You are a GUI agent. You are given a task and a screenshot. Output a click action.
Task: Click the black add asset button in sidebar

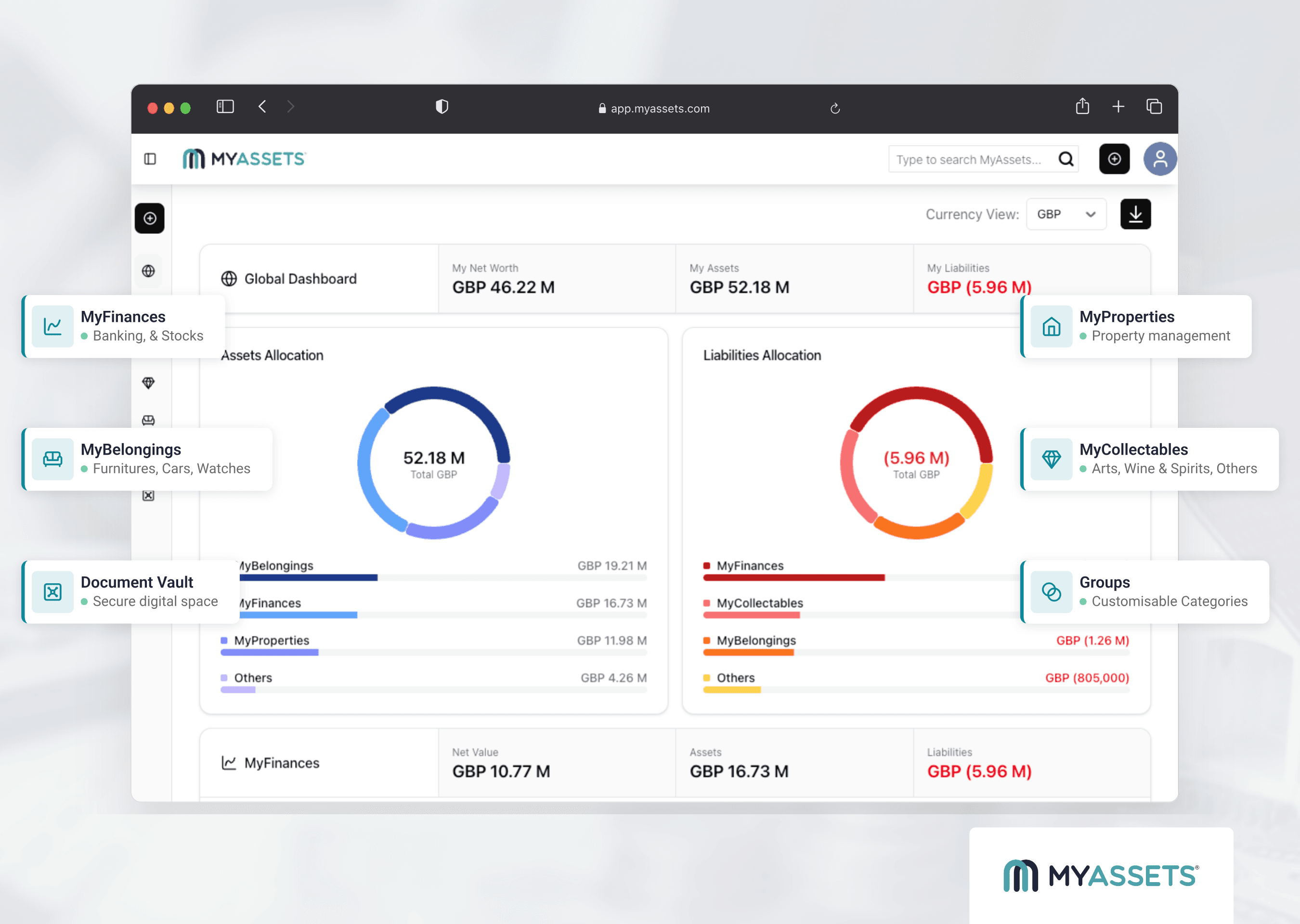(x=149, y=218)
